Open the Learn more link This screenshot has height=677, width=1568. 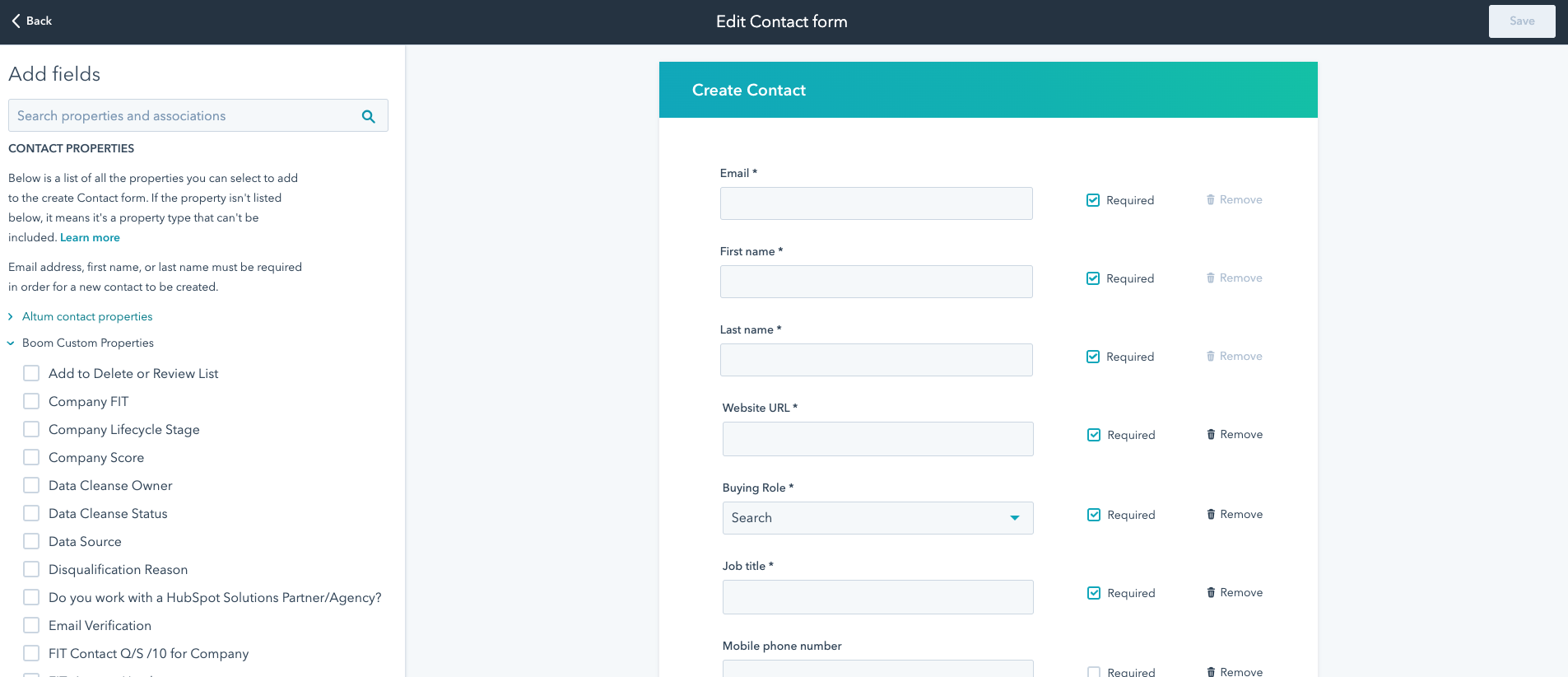click(x=90, y=237)
